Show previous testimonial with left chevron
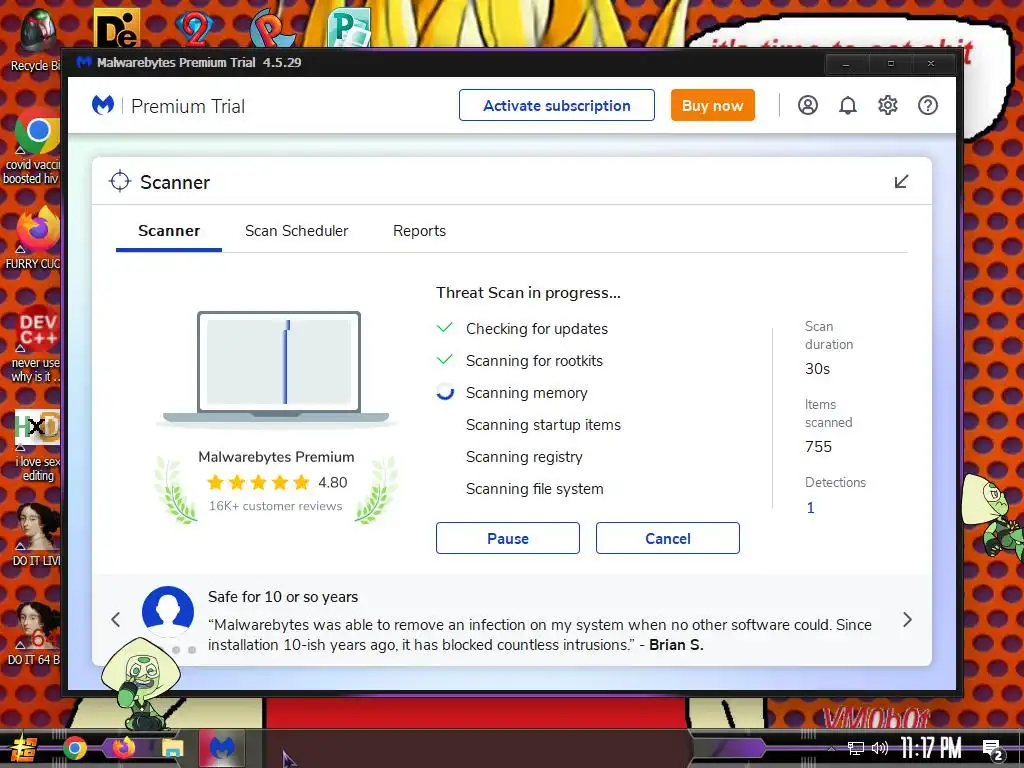Image resolution: width=1024 pixels, height=768 pixels. [x=116, y=620]
